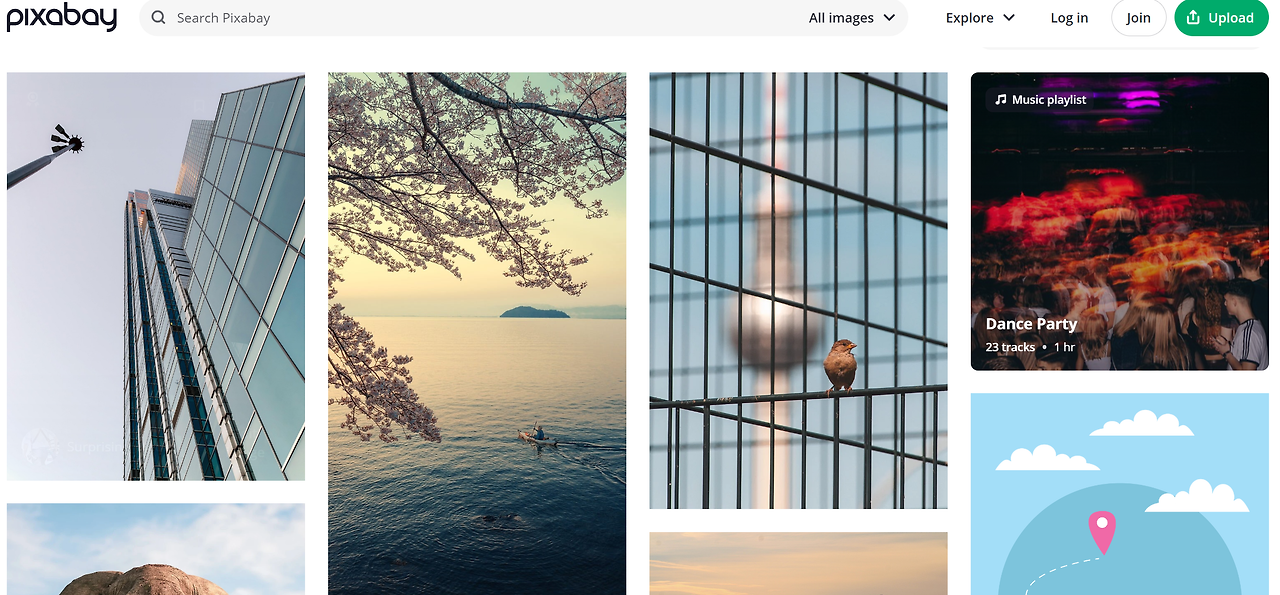
Task: Open the sunset sky photo below sparrow
Action: coord(798,563)
